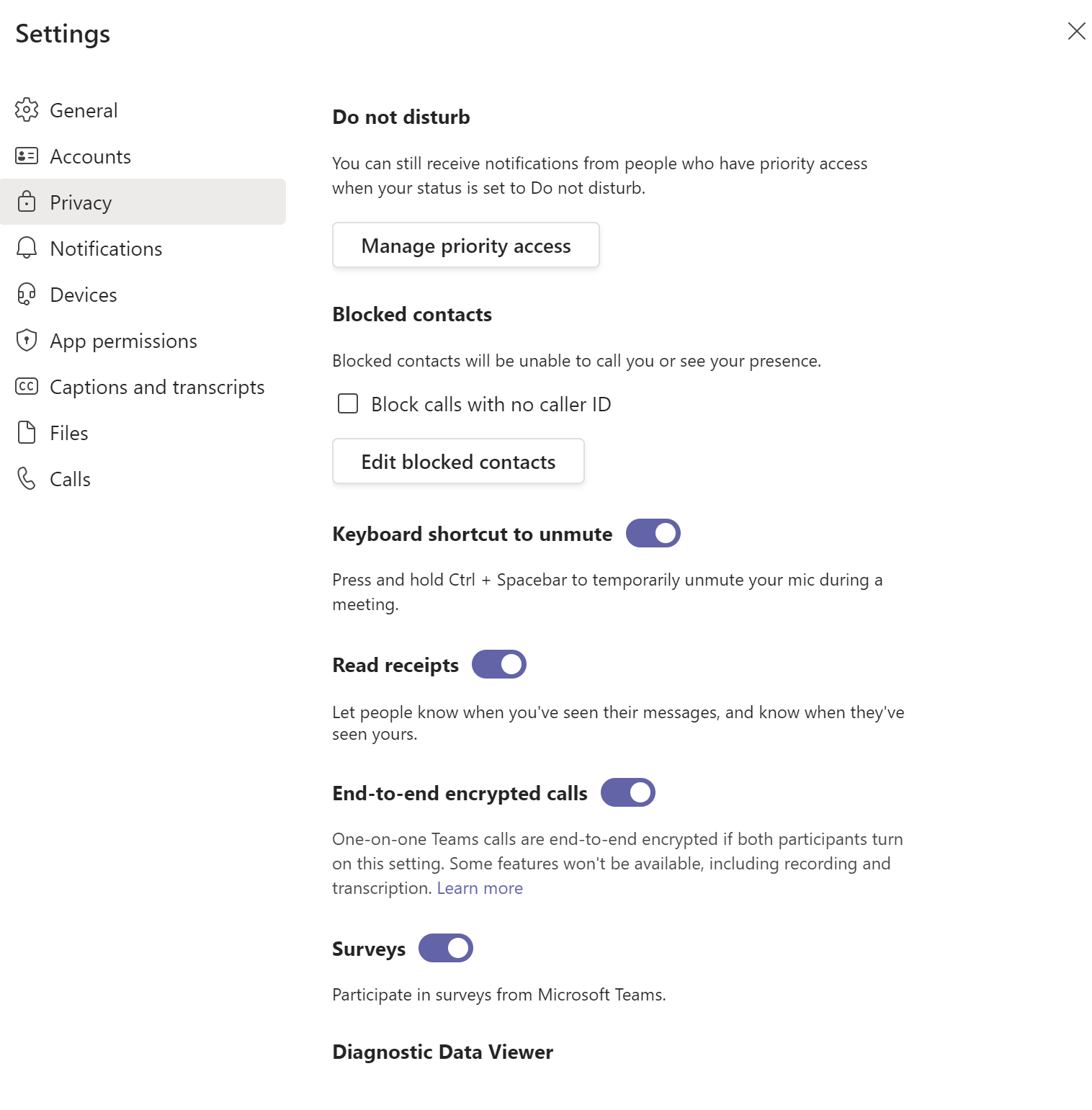
Task: Click the App permissions shield icon
Action: point(27,341)
